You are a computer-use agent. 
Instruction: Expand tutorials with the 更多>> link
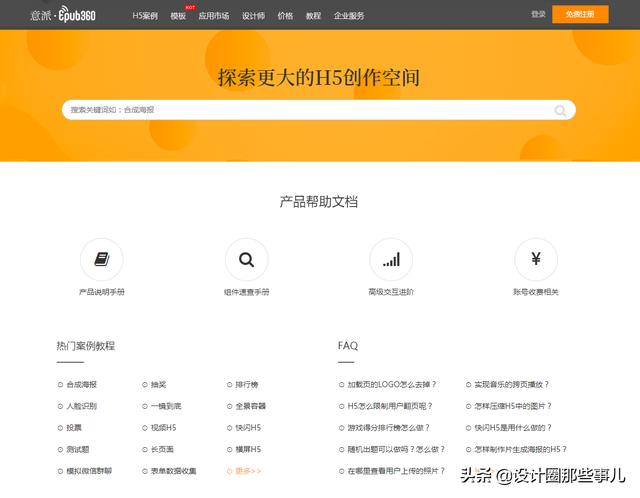point(248,471)
